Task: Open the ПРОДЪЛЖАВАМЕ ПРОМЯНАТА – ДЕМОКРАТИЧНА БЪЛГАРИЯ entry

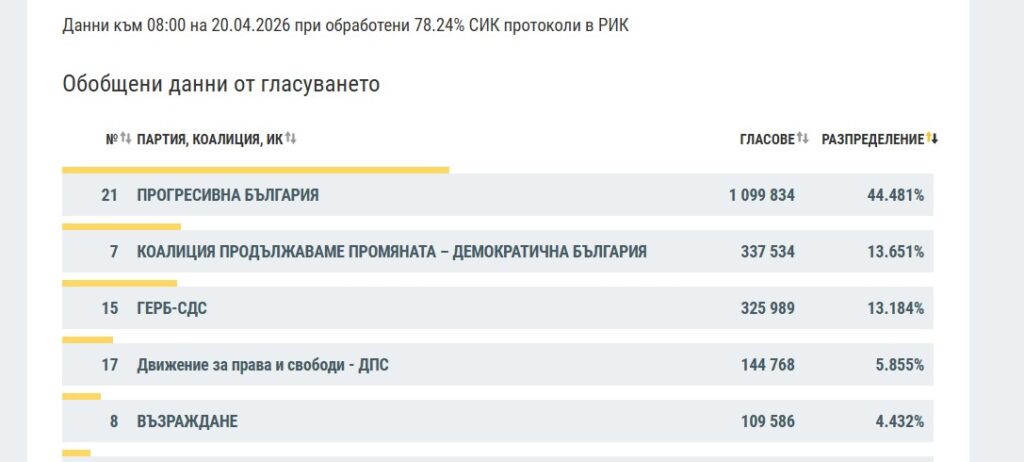Action: pos(391,252)
